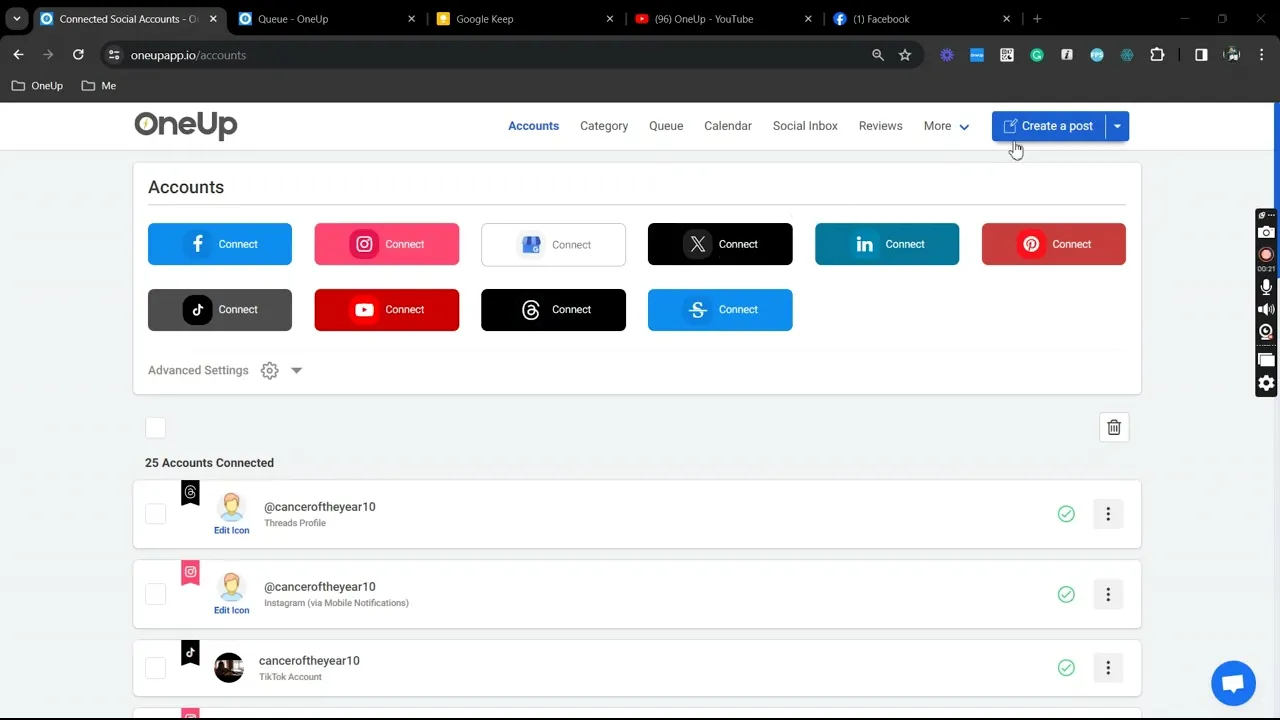Connect a Facebook account

(220, 244)
